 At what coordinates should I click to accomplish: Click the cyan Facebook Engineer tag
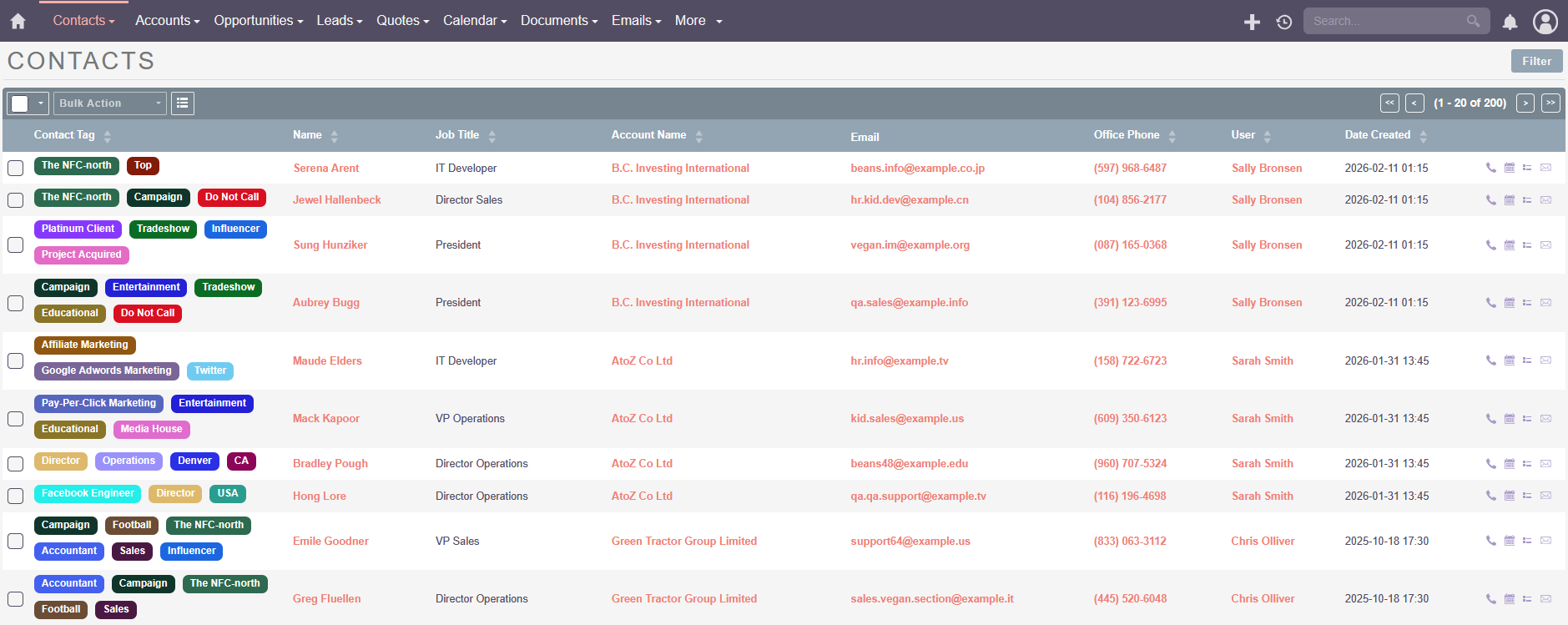pyautogui.click(x=88, y=494)
